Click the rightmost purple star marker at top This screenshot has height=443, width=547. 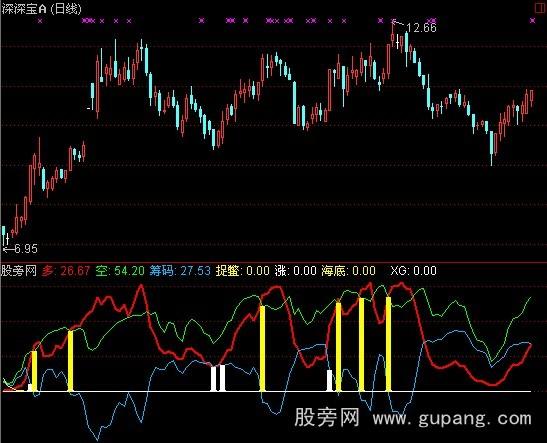coord(532,21)
